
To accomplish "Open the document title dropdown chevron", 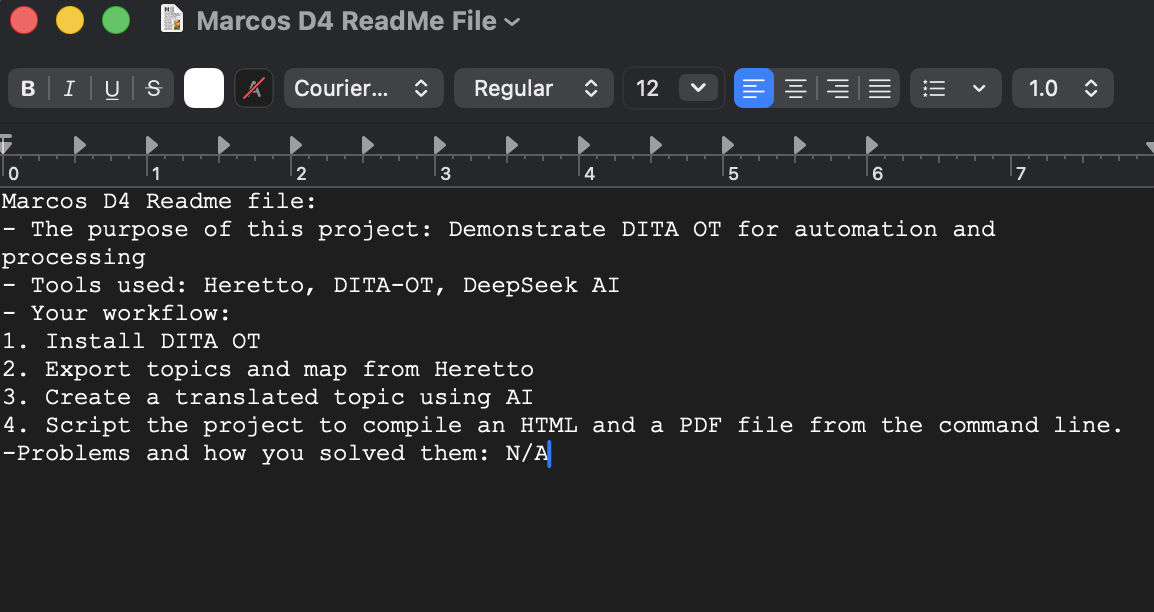I will click(513, 22).
